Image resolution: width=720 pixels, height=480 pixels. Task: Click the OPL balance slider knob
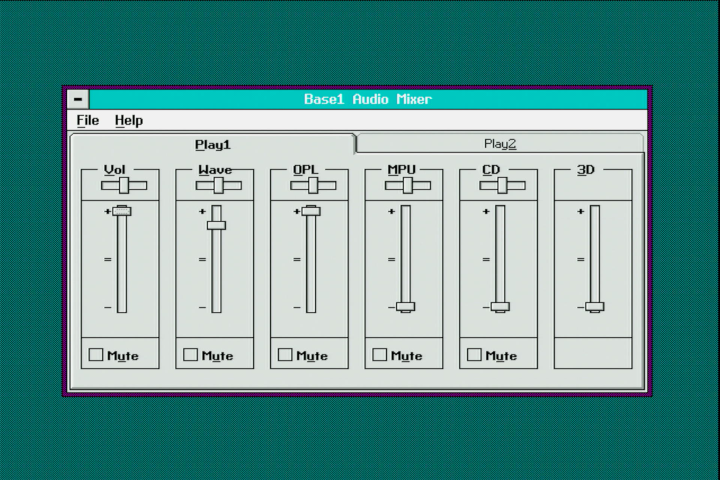pos(313,185)
